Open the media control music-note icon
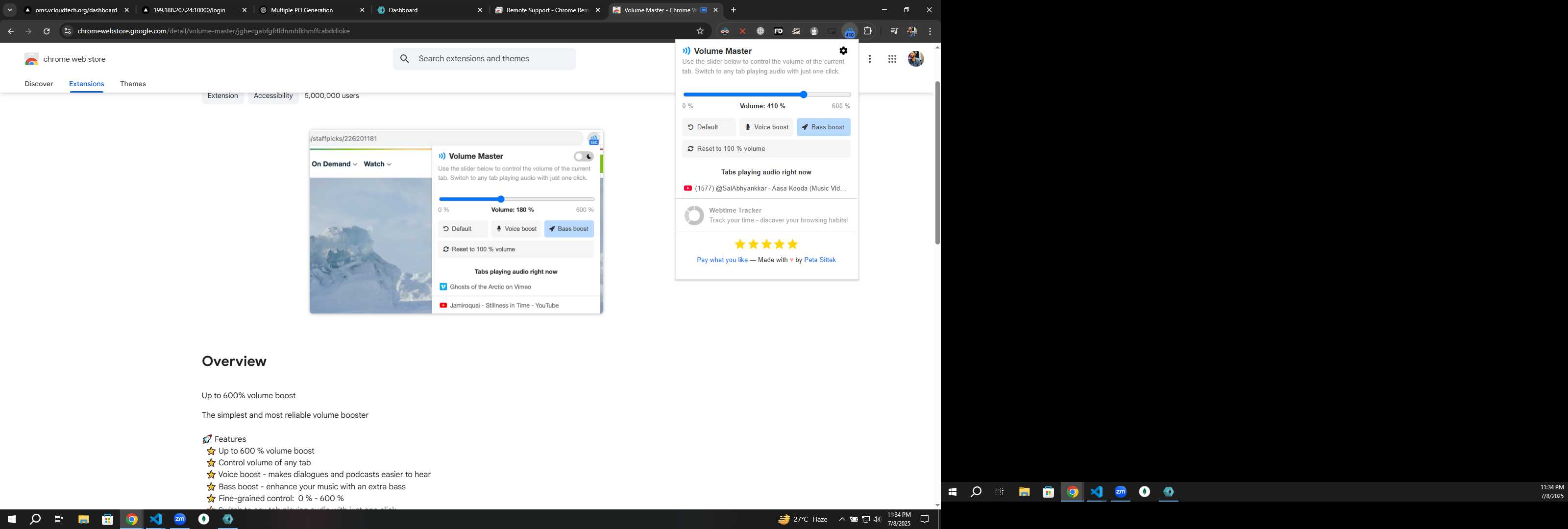 coord(894,31)
